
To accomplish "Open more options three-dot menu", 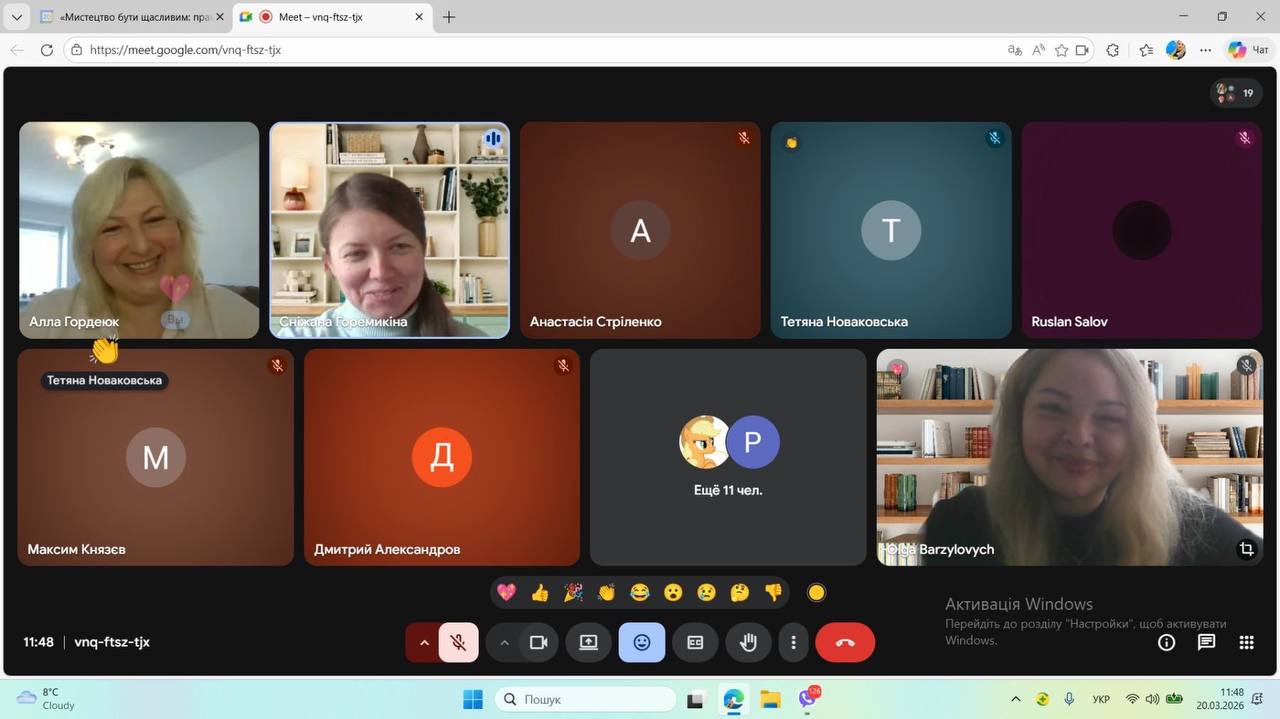I will click(x=793, y=643).
